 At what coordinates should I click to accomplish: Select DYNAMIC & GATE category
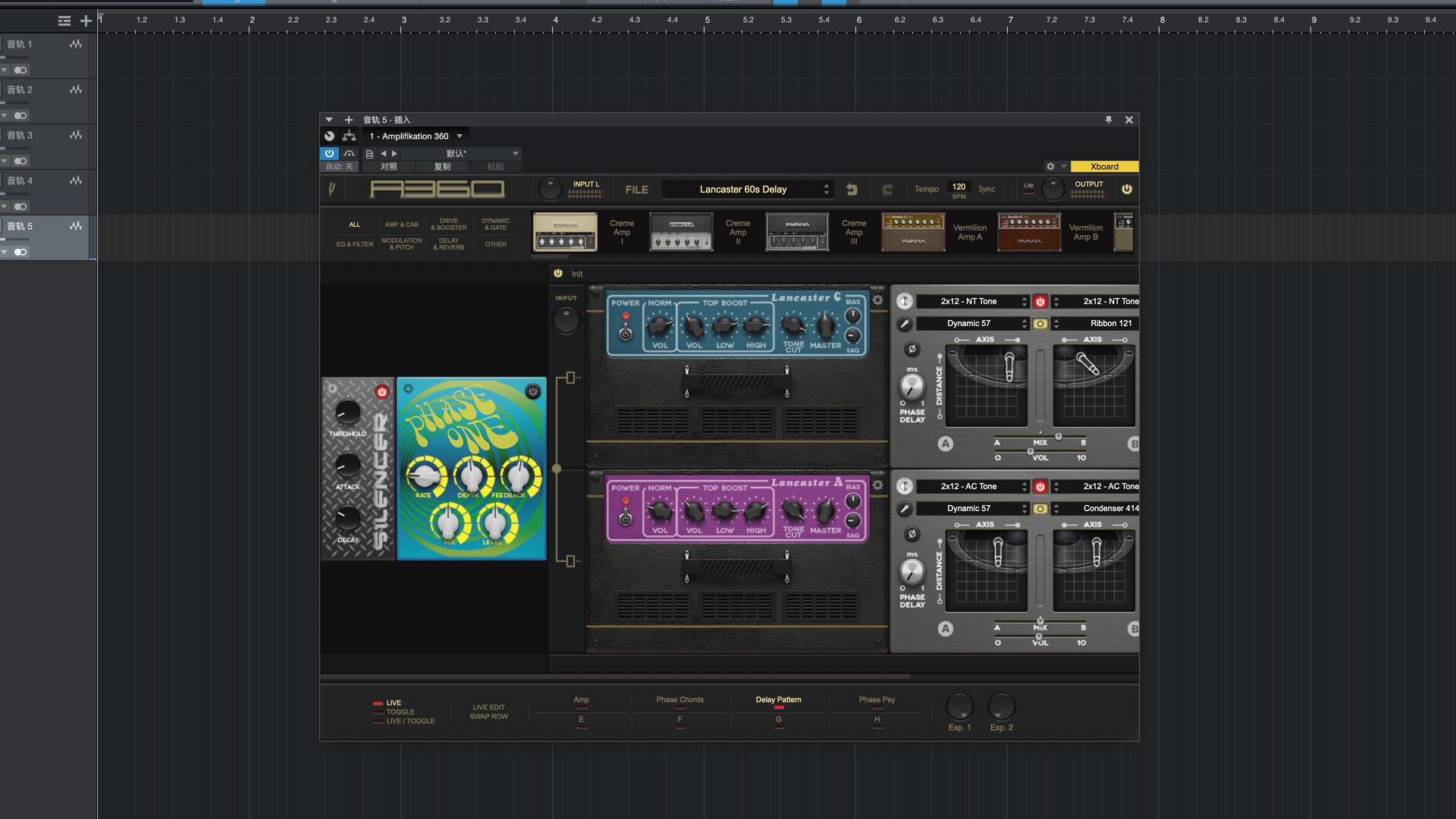click(x=496, y=224)
